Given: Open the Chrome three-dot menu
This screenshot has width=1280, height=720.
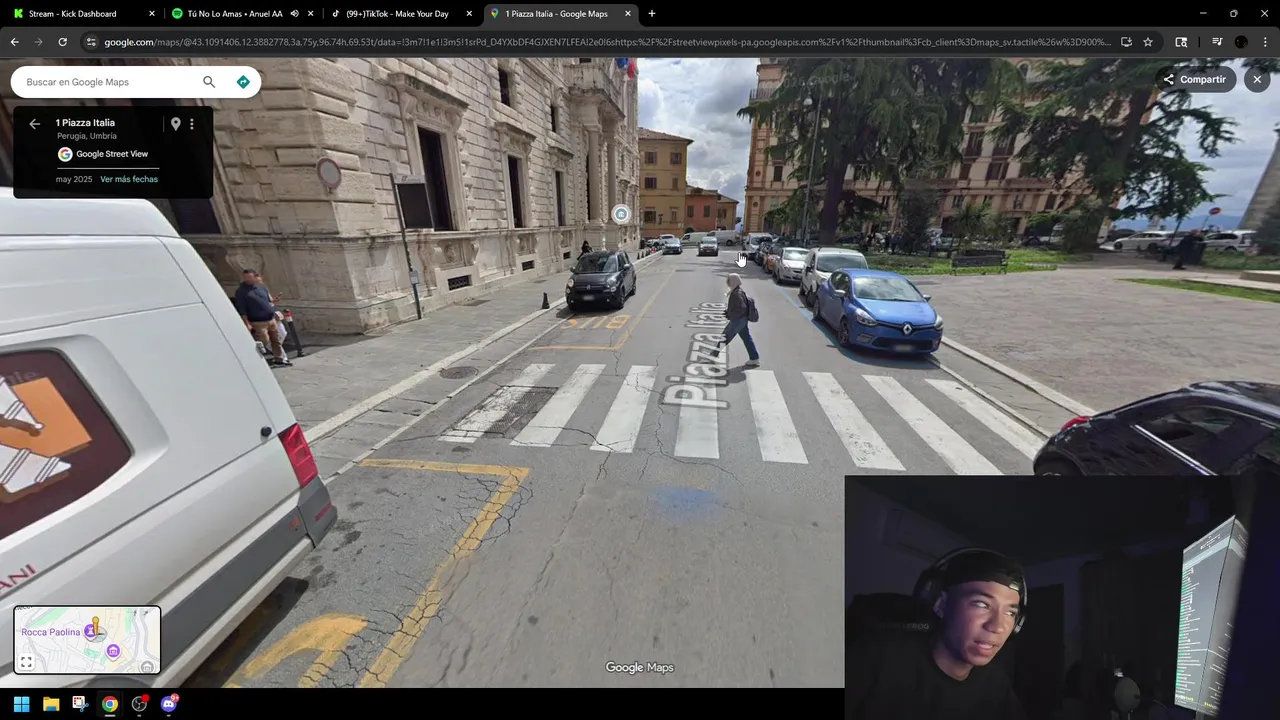Looking at the screenshot, I should pos(1265,42).
